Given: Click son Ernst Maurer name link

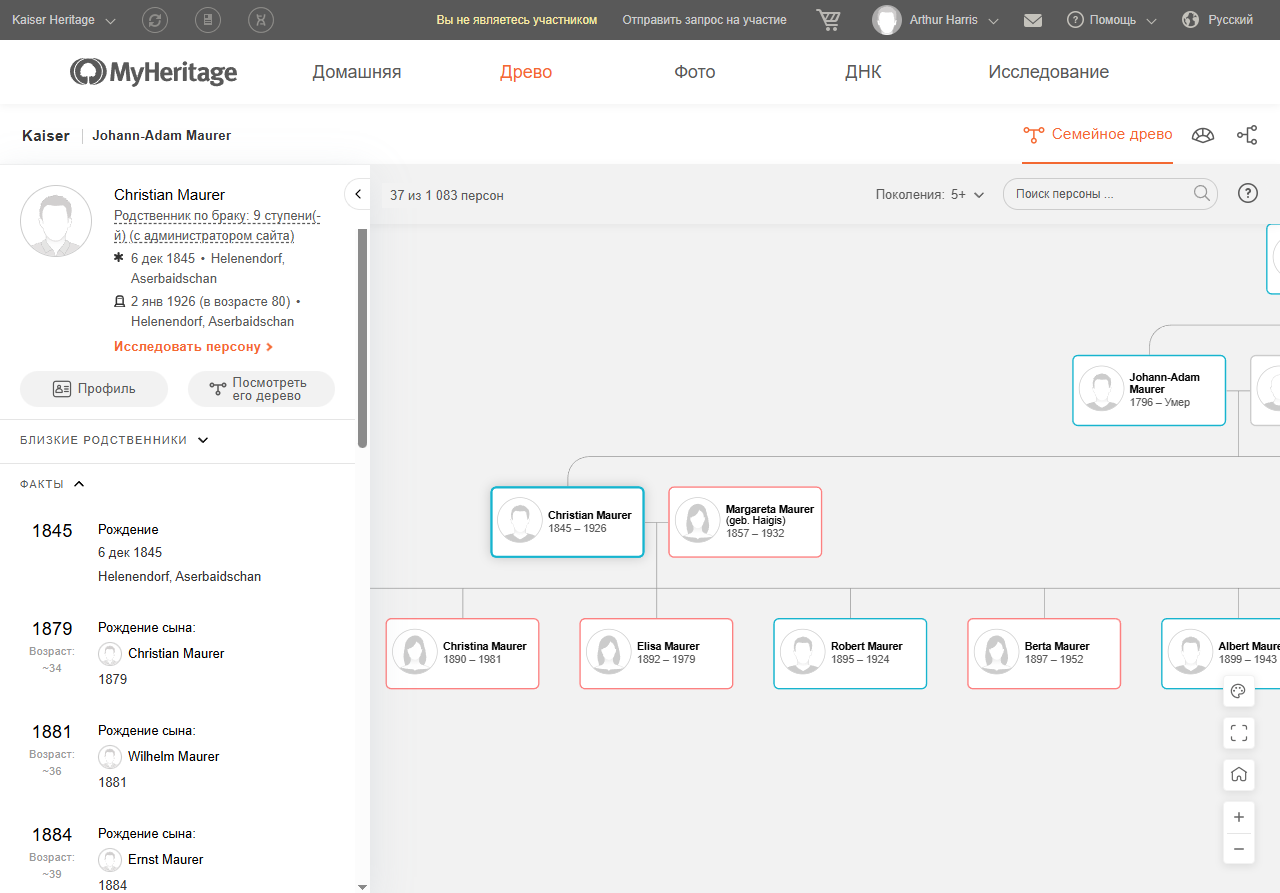Looking at the screenshot, I should pyautogui.click(x=165, y=859).
